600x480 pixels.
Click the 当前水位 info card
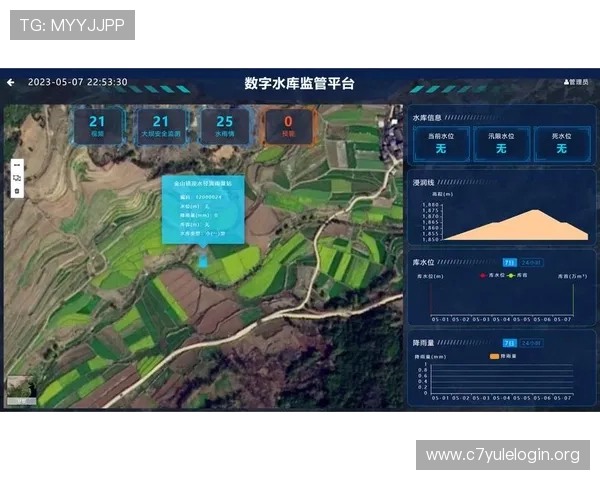click(x=441, y=144)
